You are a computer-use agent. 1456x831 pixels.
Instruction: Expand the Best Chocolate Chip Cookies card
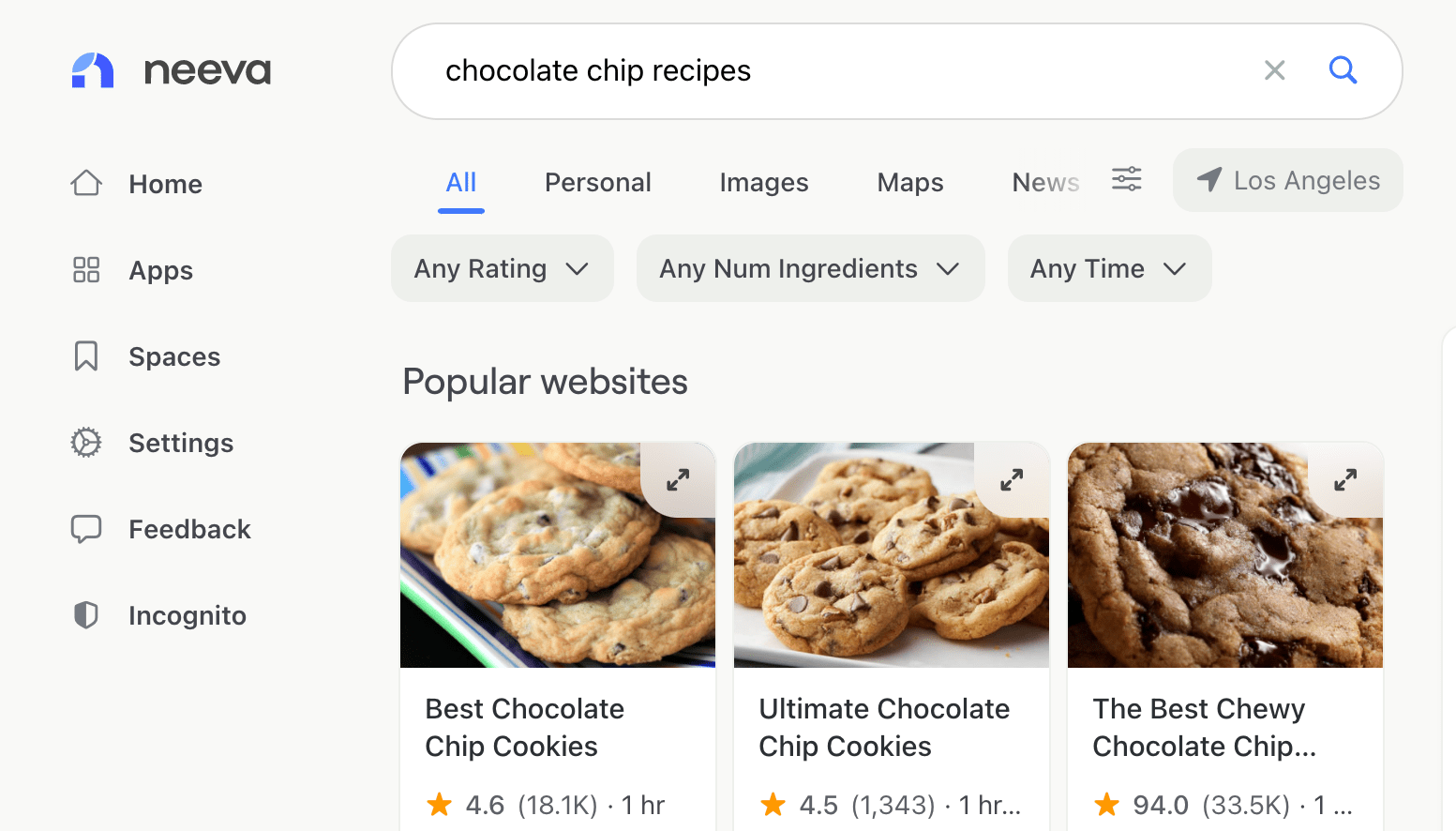[678, 480]
